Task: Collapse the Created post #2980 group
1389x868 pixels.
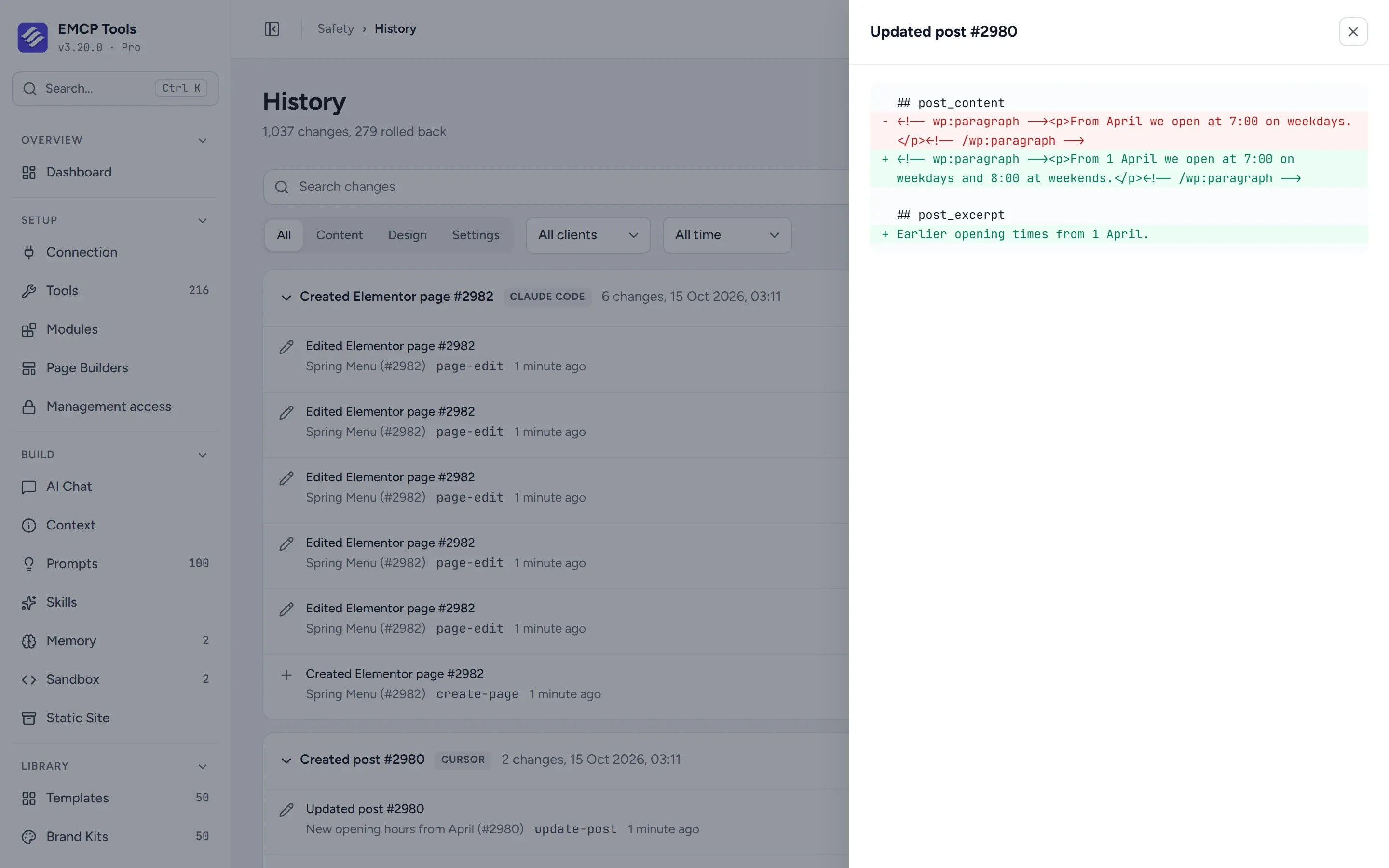Action: pyautogui.click(x=286, y=760)
